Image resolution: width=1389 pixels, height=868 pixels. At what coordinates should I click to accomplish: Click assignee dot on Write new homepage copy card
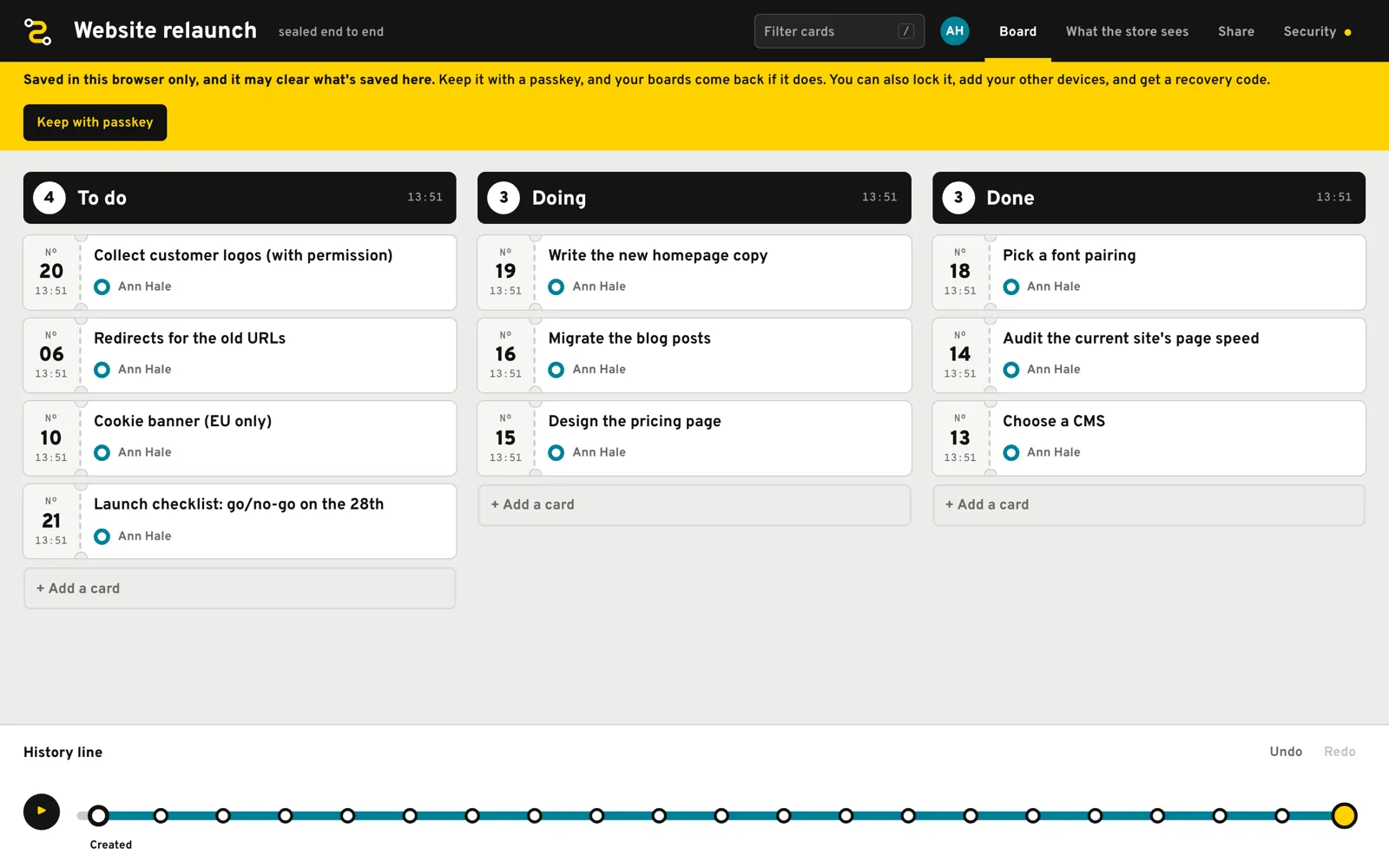[556, 286]
